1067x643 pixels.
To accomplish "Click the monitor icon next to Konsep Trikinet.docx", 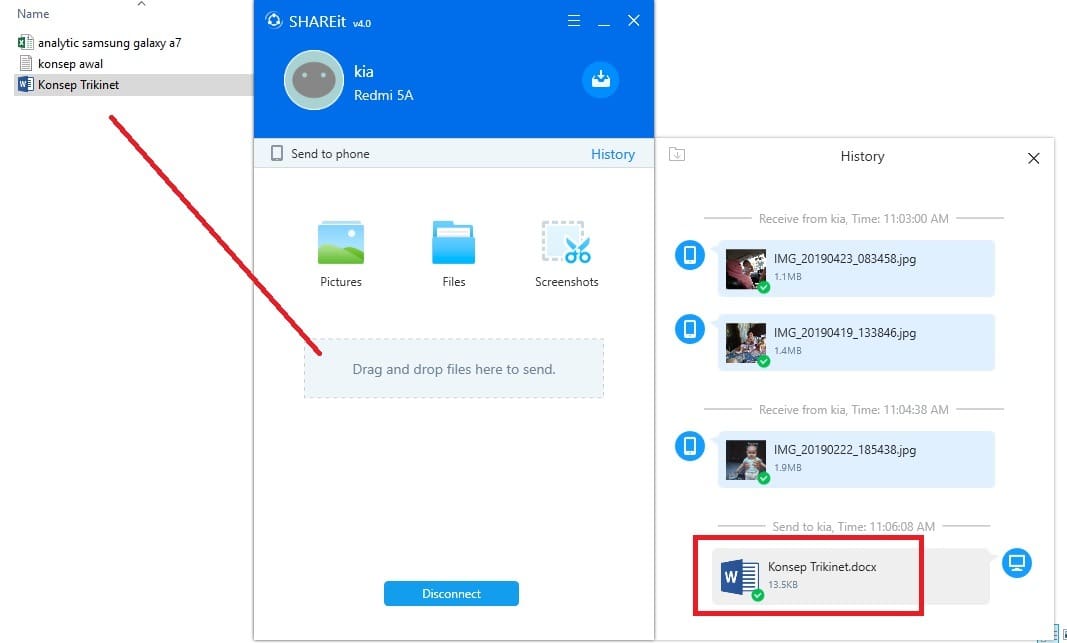I will pos(1017,563).
